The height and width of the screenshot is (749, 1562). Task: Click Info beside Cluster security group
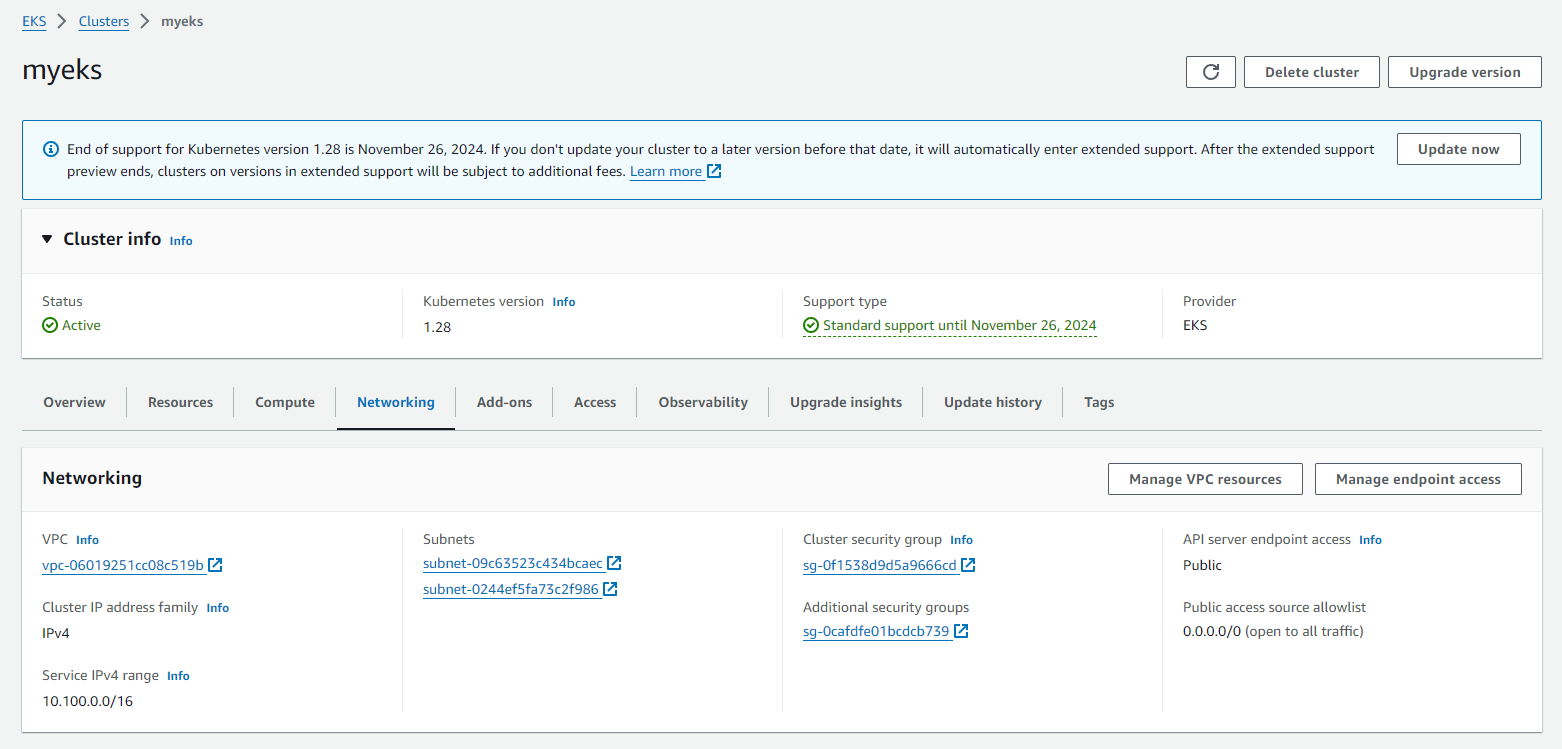[961, 539]
